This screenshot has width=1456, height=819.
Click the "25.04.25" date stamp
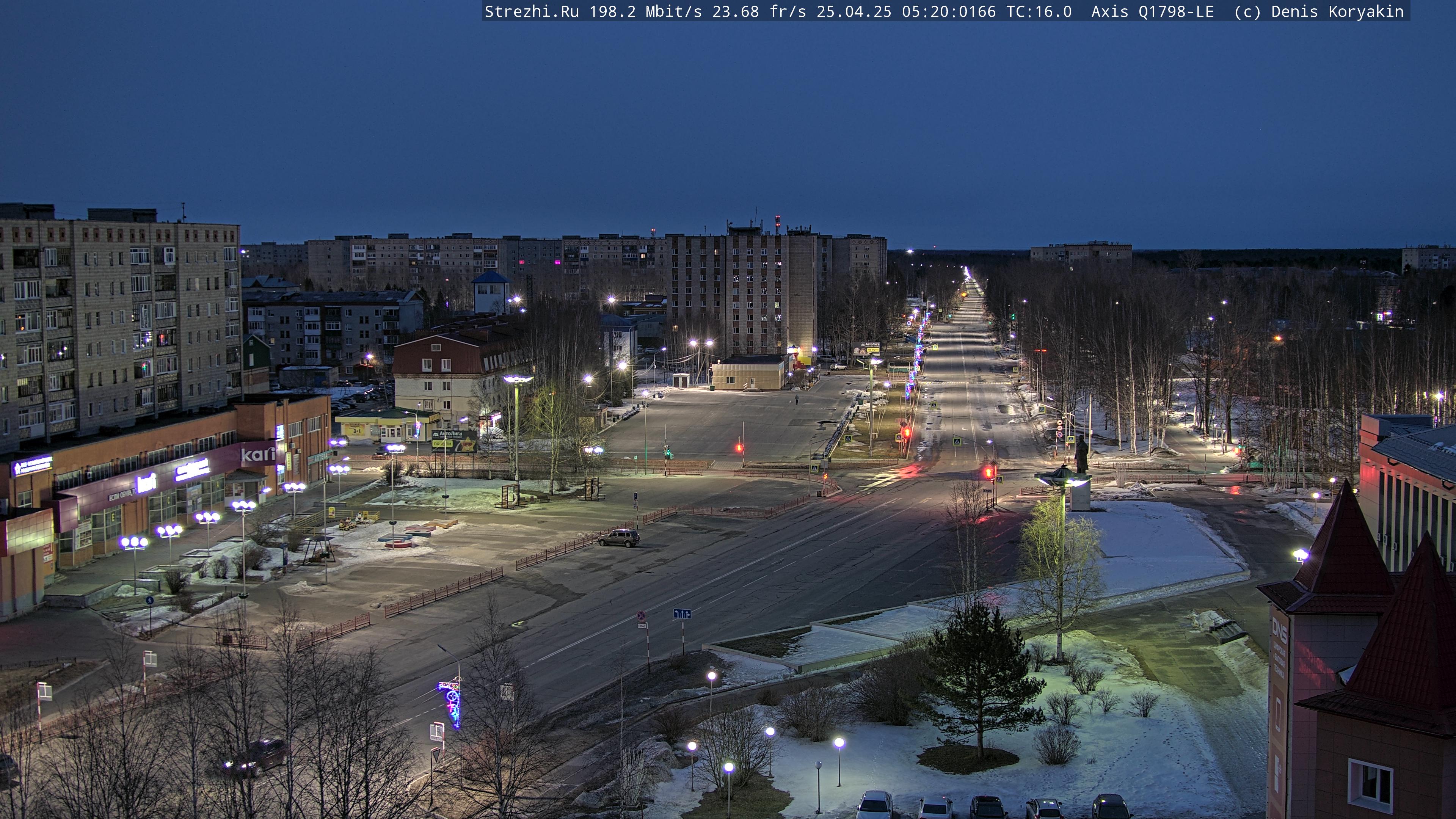point(854,12)
